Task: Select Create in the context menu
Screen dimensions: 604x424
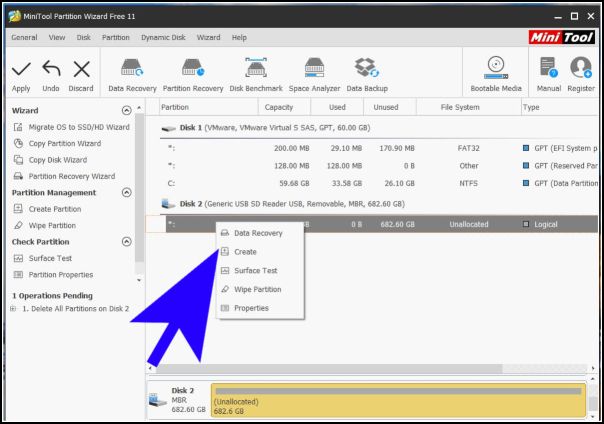Action: [x=245, y=252]
